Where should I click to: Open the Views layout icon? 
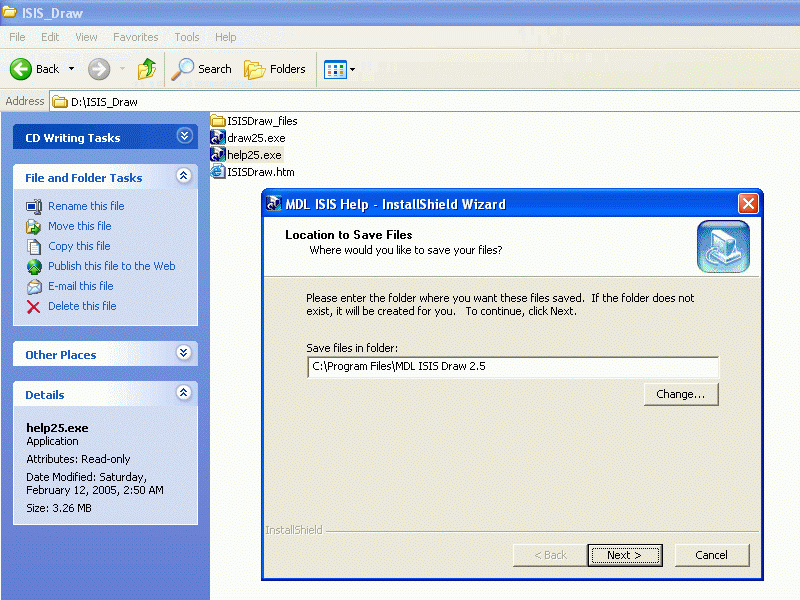335,69
